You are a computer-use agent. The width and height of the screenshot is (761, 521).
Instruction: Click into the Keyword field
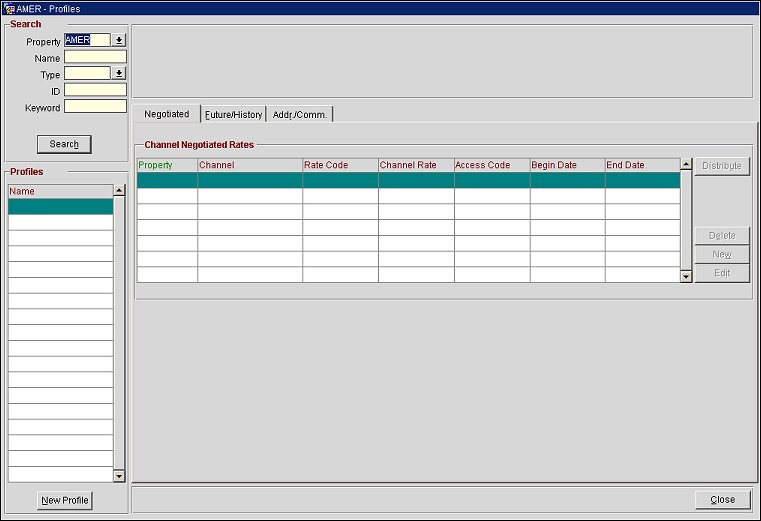(x=95, y=107)
